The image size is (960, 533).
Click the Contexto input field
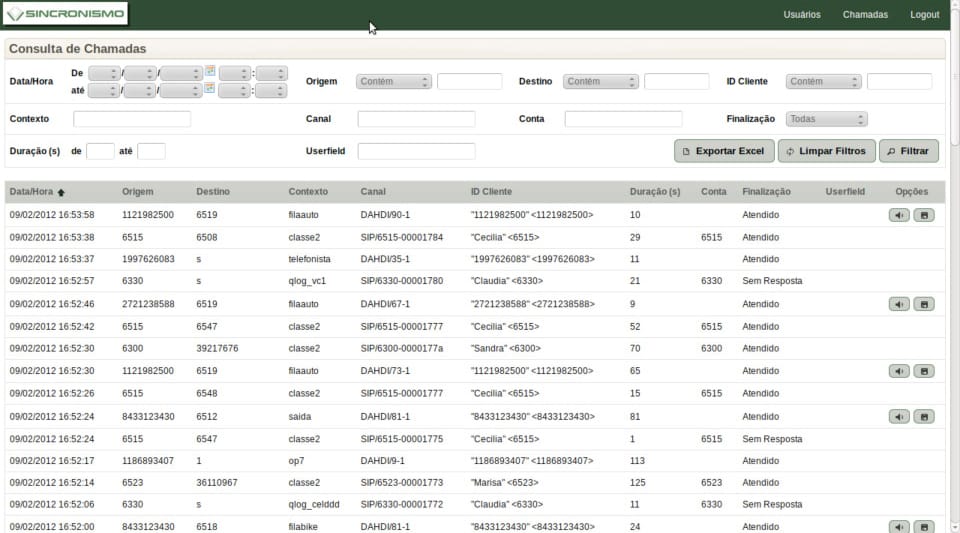(132, 119)
